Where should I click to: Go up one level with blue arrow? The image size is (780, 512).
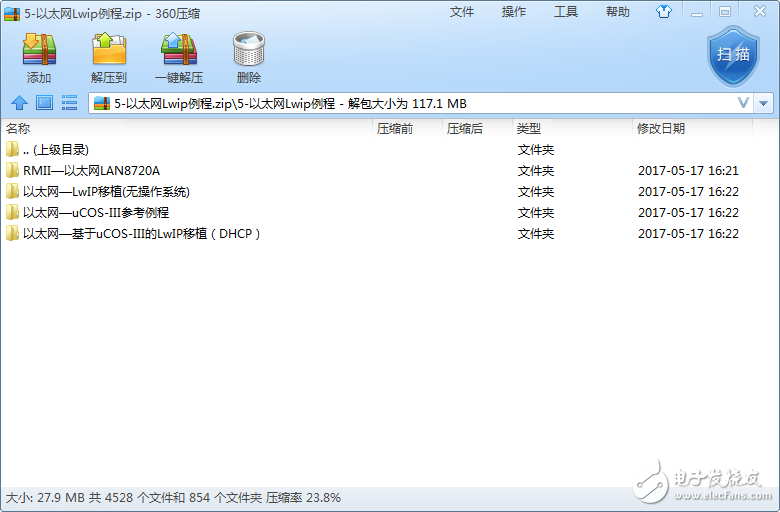click(x=18, y=103)
